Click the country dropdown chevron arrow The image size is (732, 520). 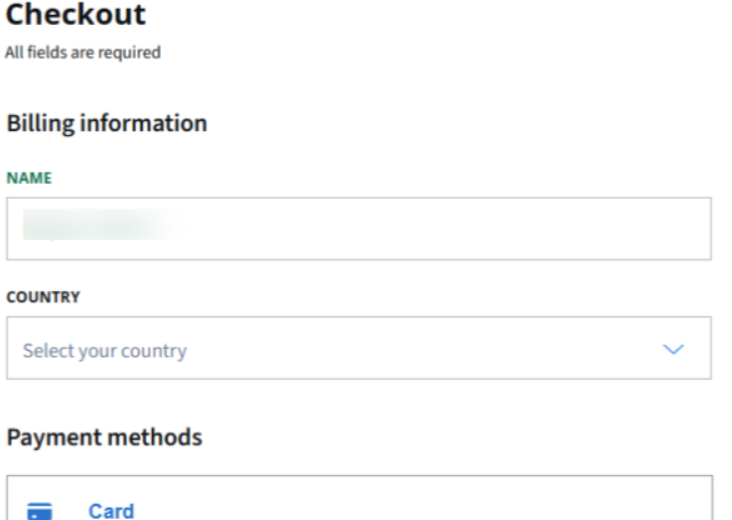point(674,350)
